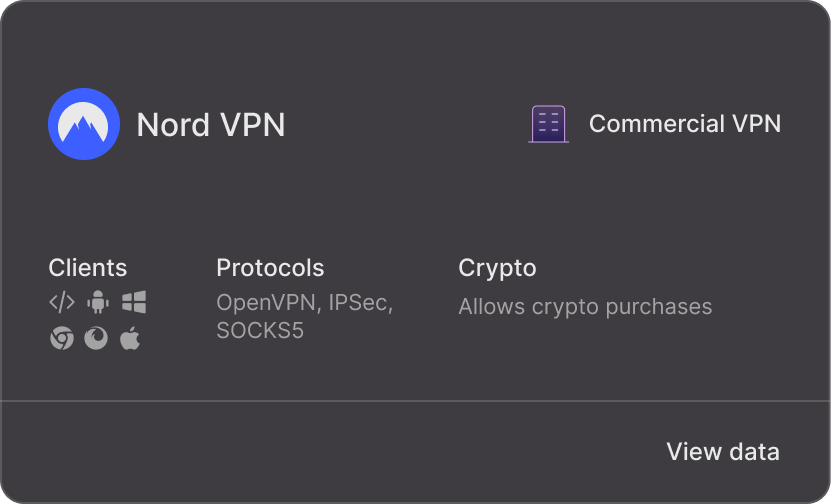
Task: Select the OpenVPN, IPSec protocol text
Action: coord(304,303)
